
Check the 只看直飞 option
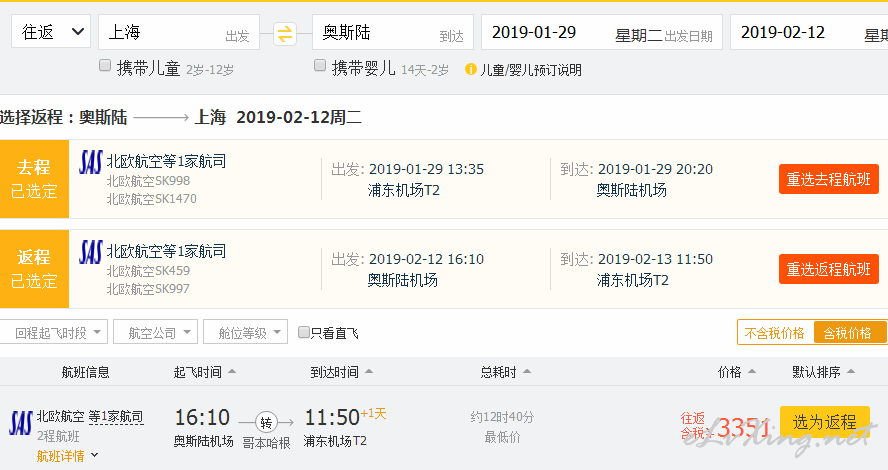coord(304,332)
